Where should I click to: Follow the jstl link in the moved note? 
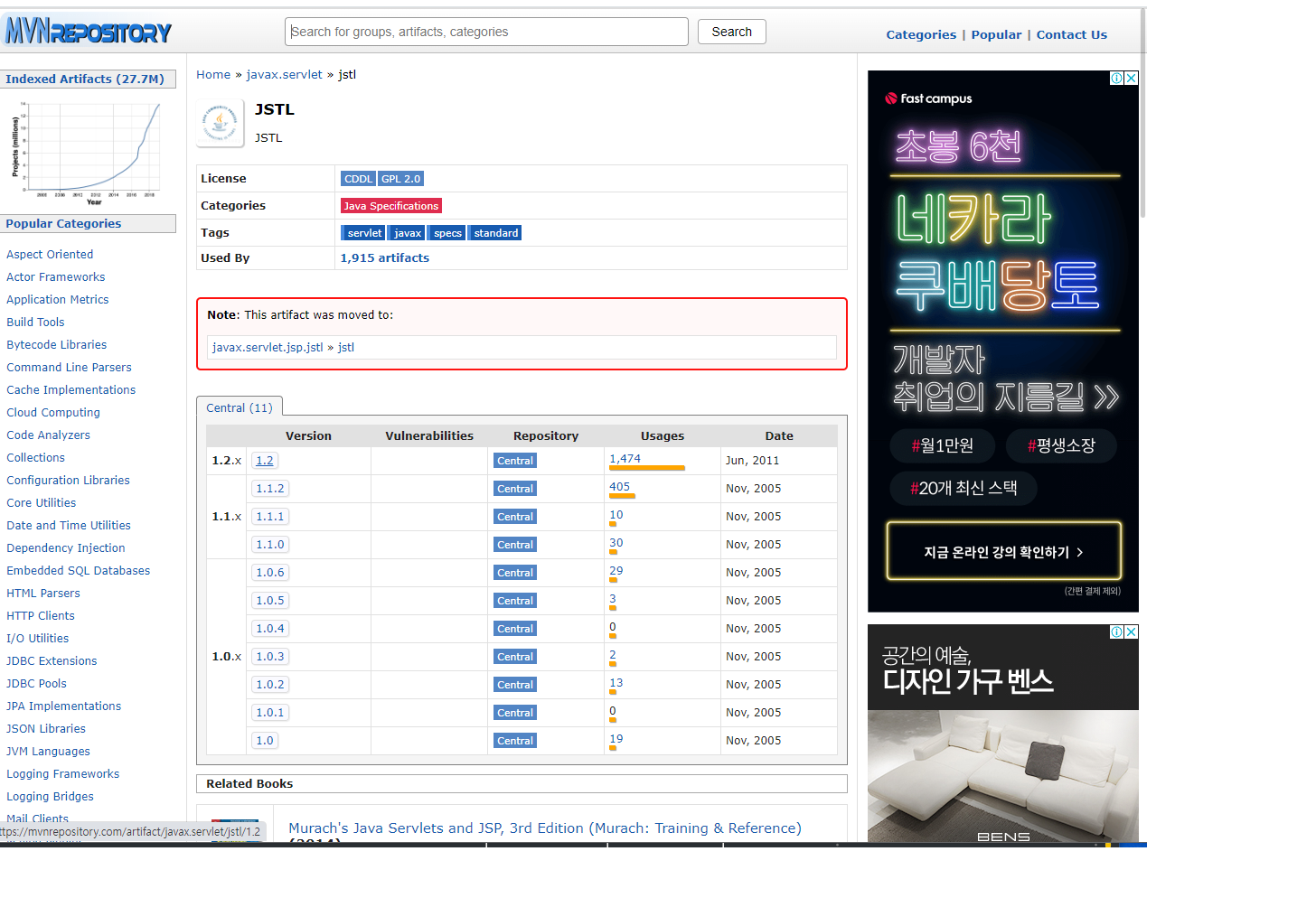(346, 347)
